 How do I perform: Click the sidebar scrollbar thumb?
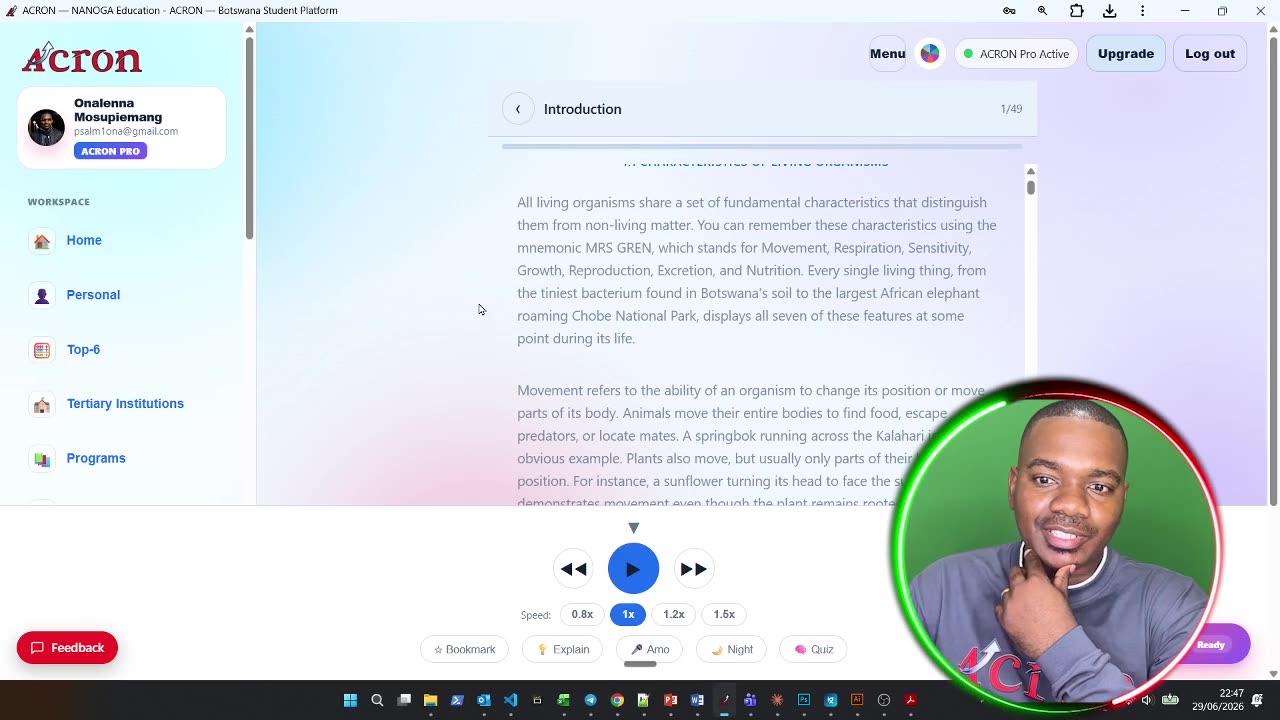coord(249,138)
